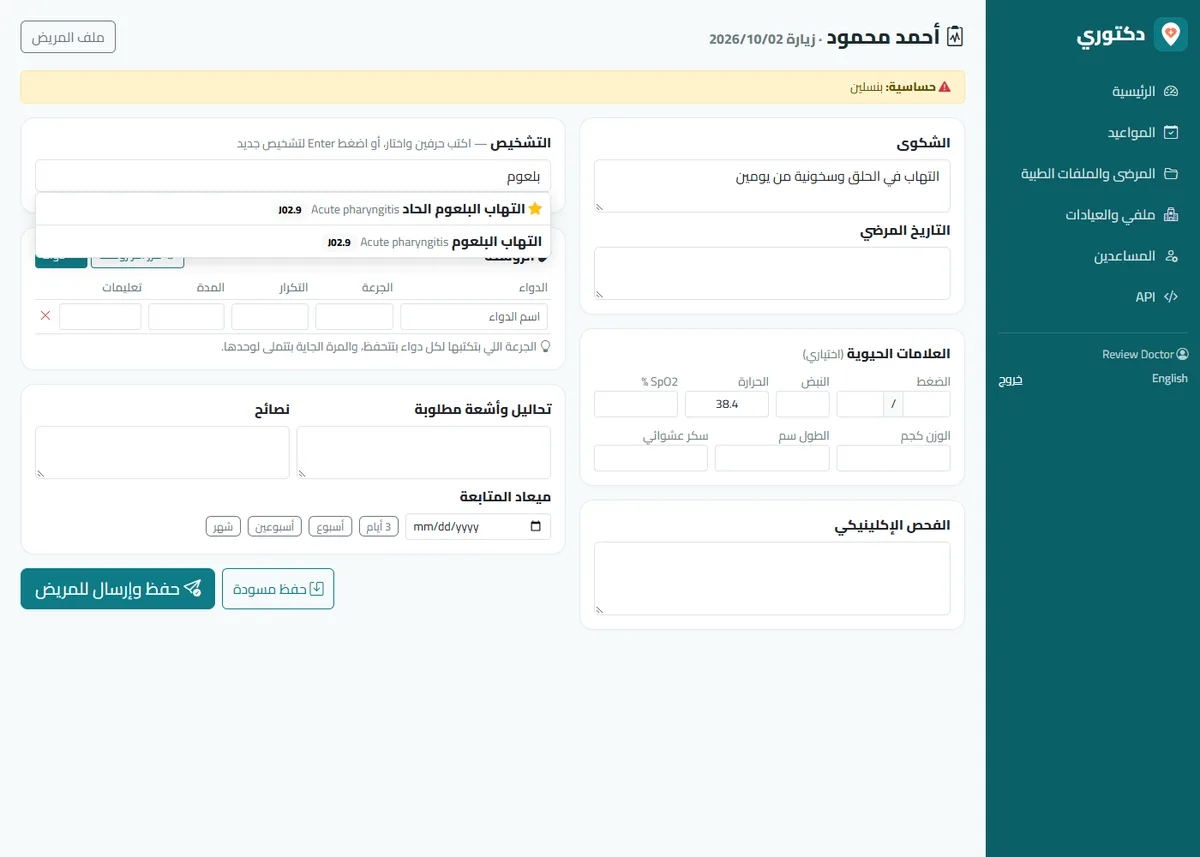Click the clipboard pulse icon beside أحمد محمود

[955, 37]
